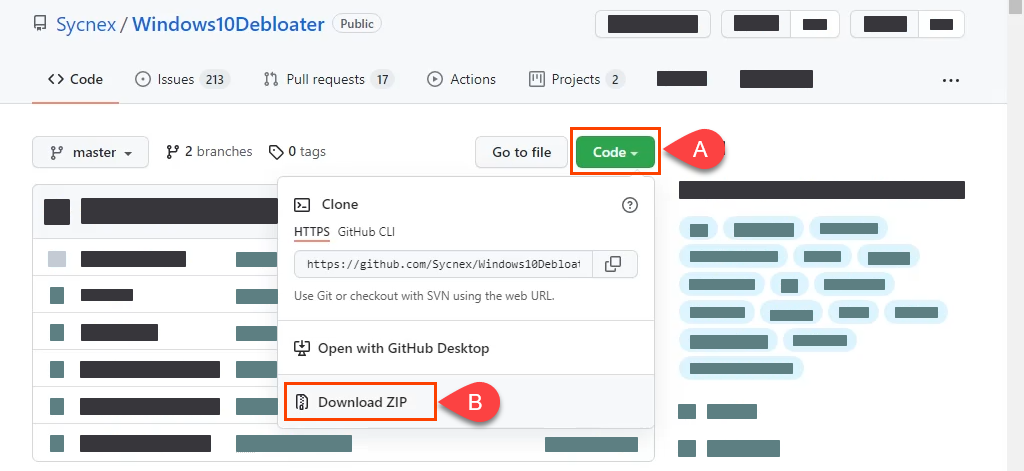This screenshot has width=1024, height=471.
Task: Open the three-dot overflow menu in repo navigation
Action: click(x=951, y=80)
